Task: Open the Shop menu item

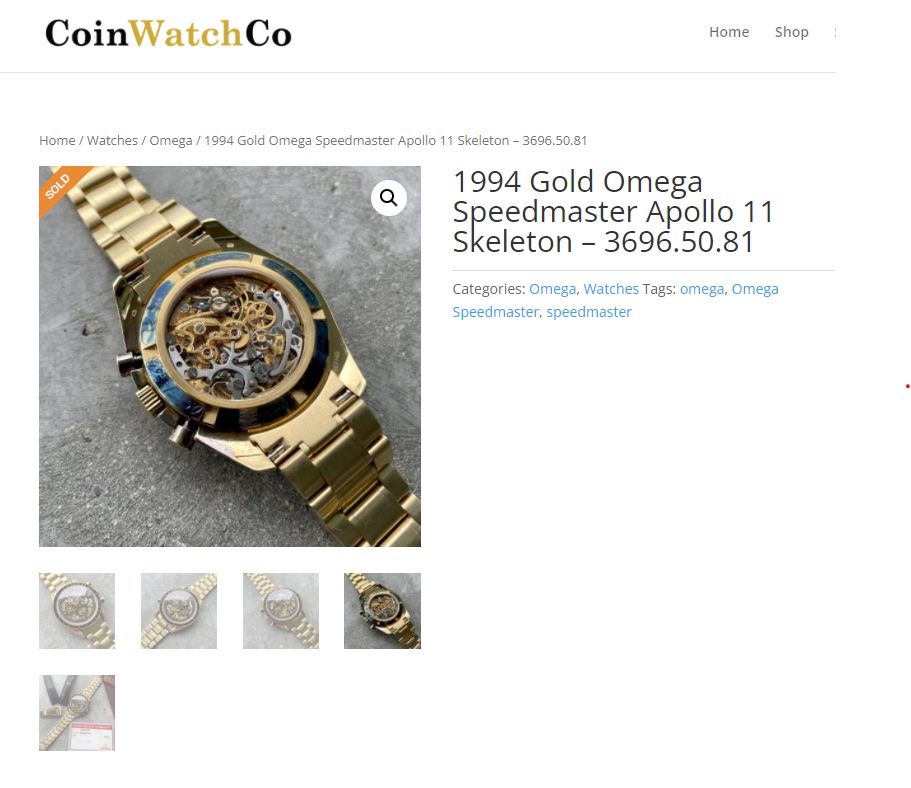Action: (x=791, y=32)
